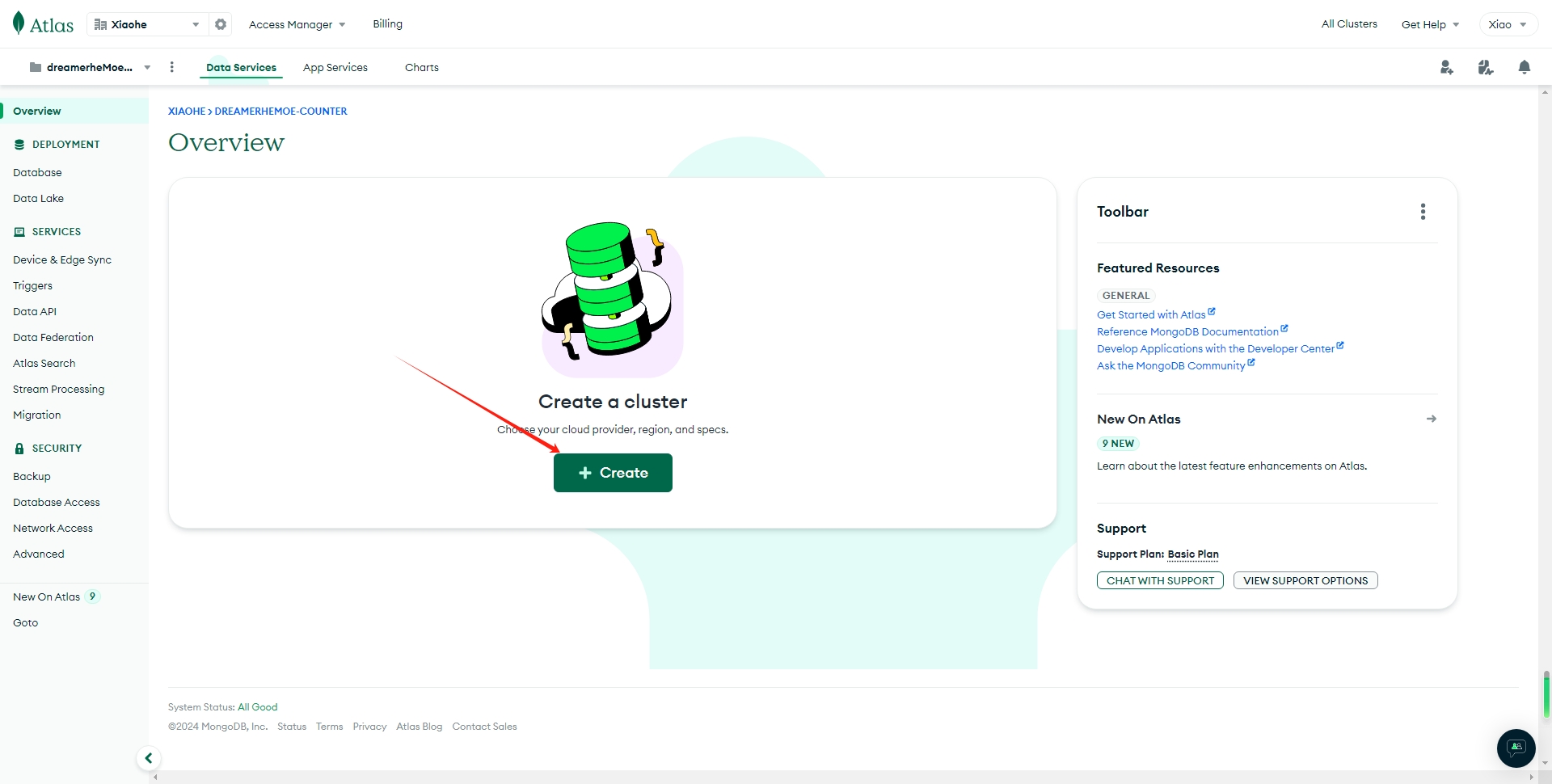The width and height of the screenshot is (1552, 784).
Task: Open Device & Edge Sync
Action: click(x=62, y=259)
